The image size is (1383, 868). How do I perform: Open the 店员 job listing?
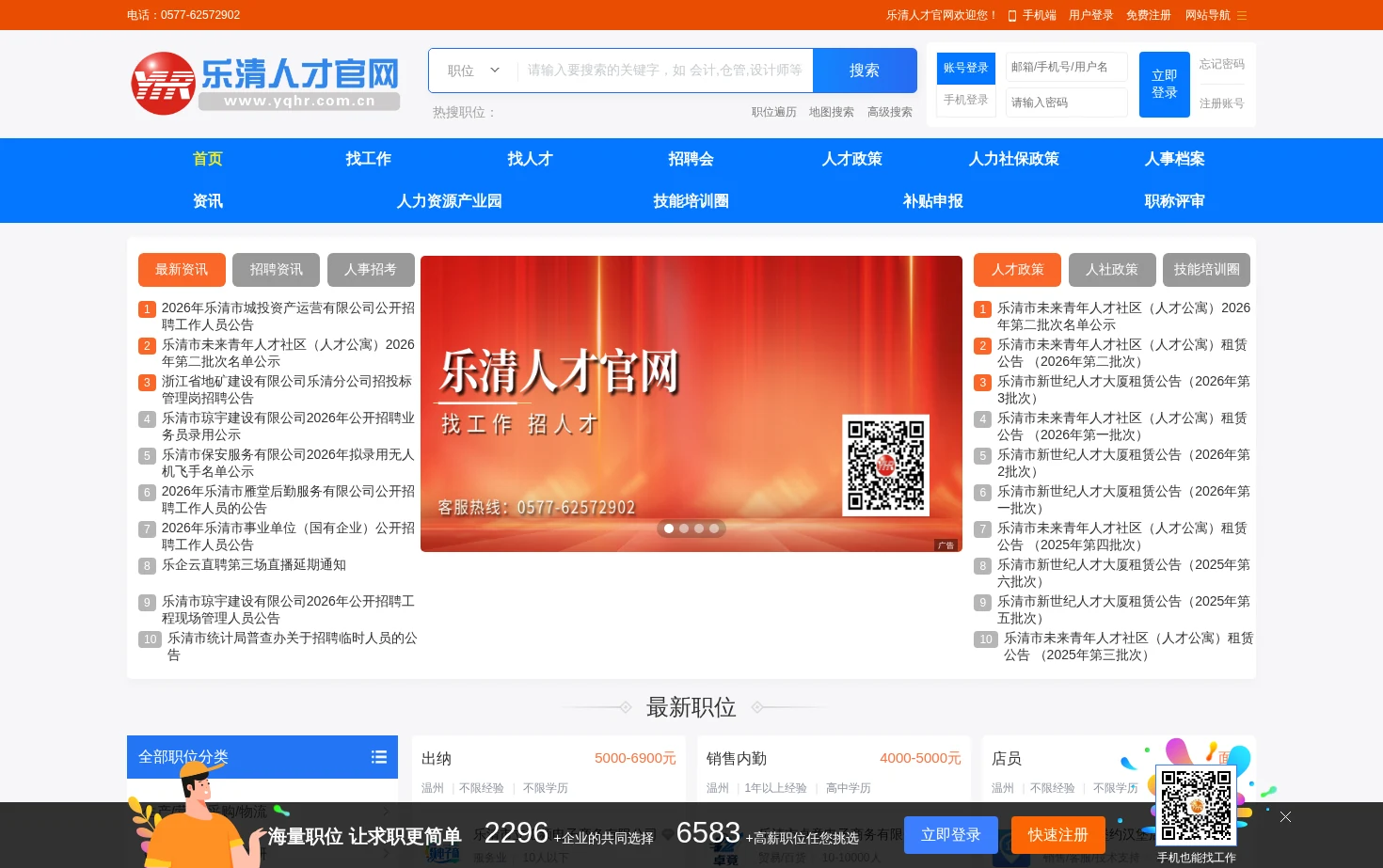pos(1007,759)
